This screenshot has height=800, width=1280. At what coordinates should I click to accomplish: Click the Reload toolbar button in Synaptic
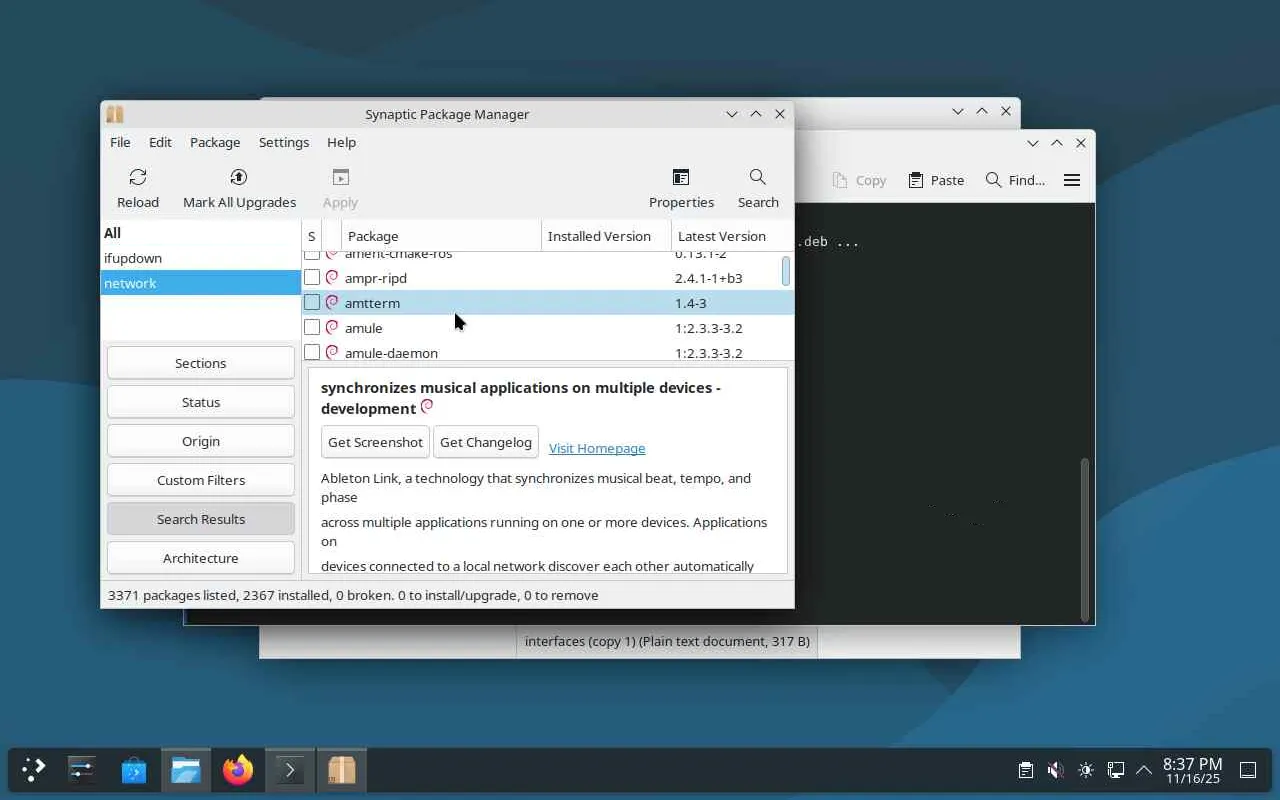(x=138, y=188)
